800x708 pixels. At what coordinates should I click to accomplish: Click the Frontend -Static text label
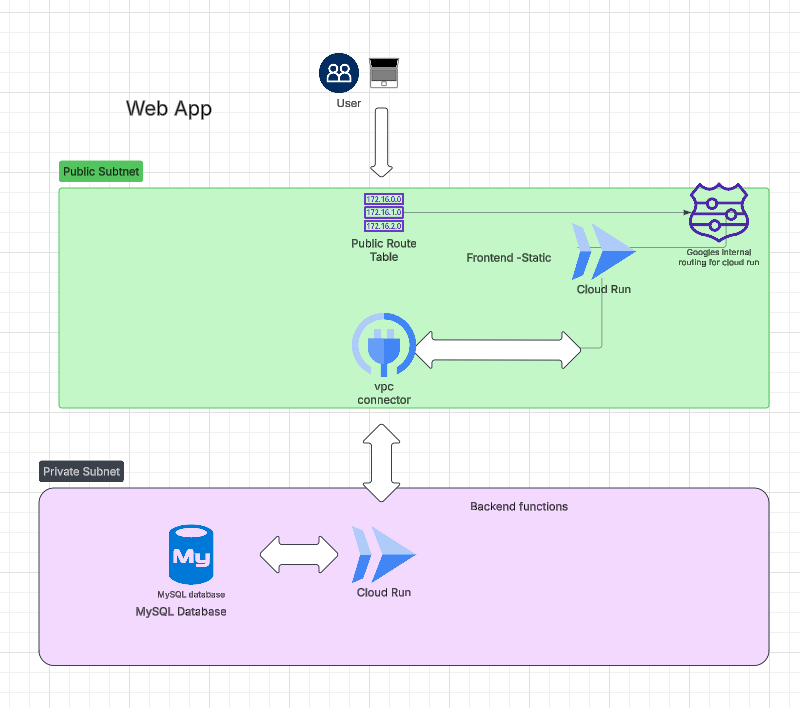[x=509, y=257]
